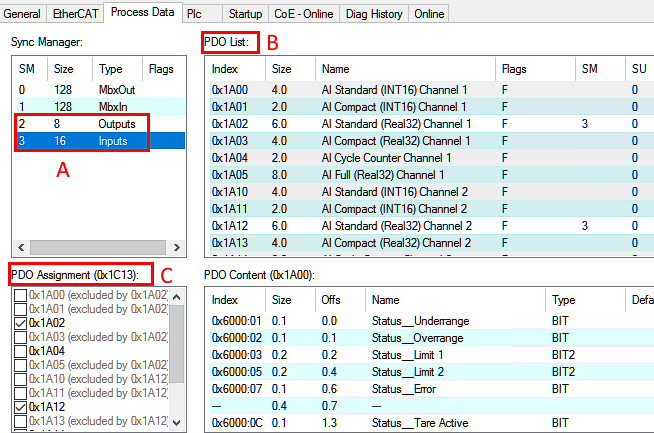Select the AI Cycle Counter Channel 1 row
Viewport: 654px width, 433px height.
click(400, 157)
